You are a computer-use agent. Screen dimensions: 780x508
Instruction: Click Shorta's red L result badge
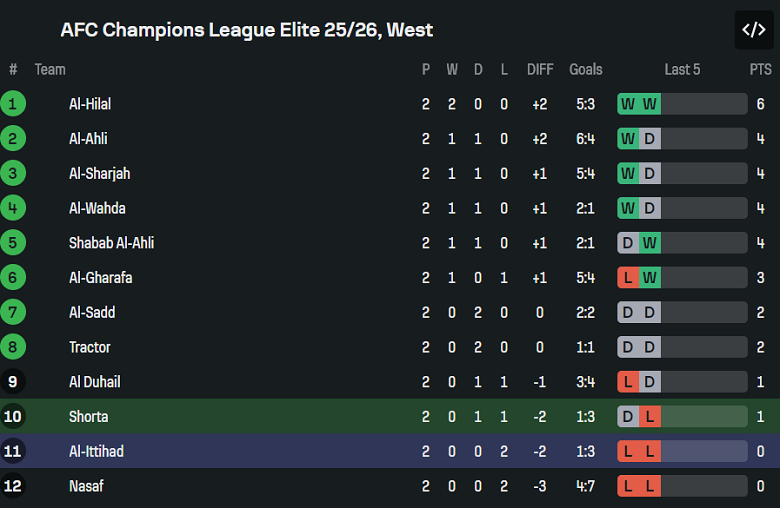point(650,416)
